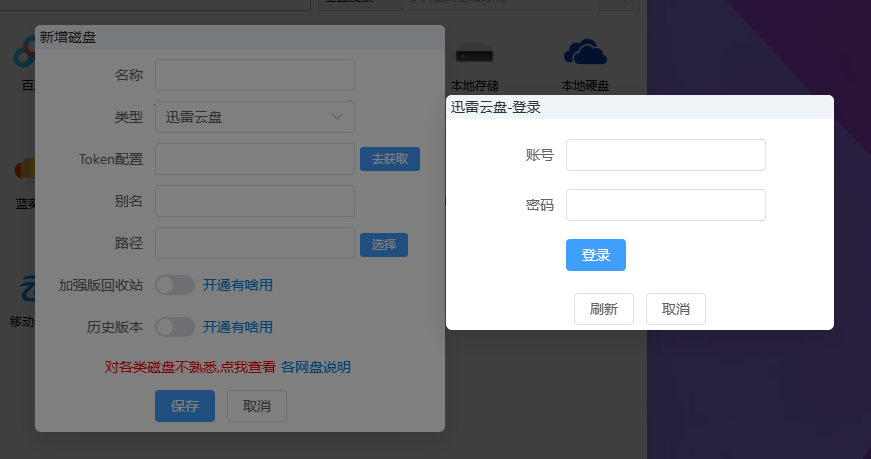This screenshot has width=871, height=459.
Task: Click the 去获取 button next to Token配置
Action: pos(389,159)
